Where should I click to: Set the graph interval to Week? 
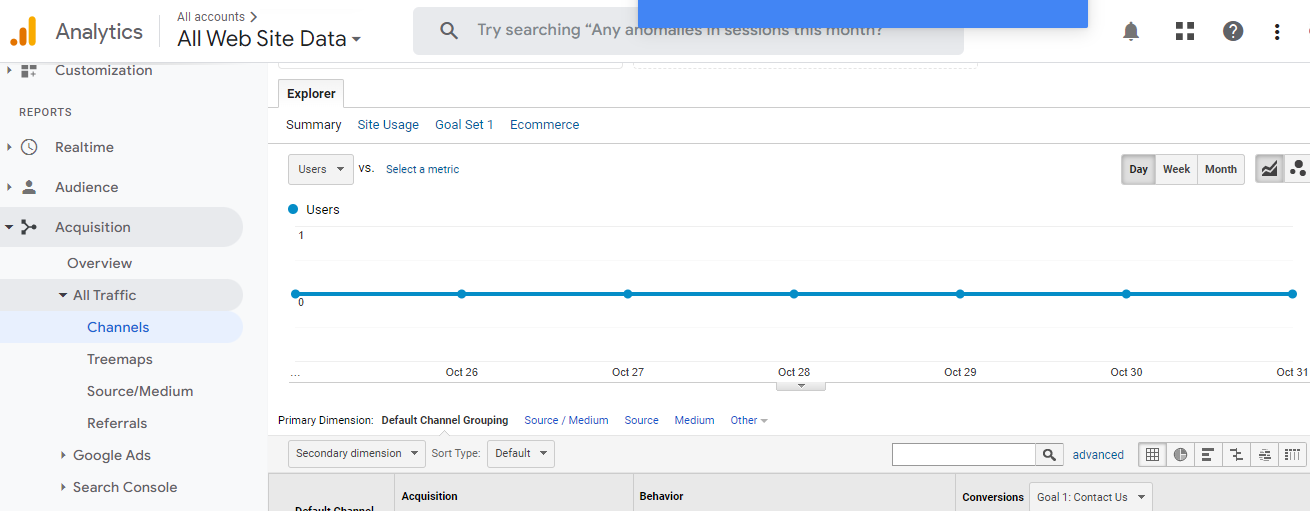pyautogui.click(x=1176, y=169)
